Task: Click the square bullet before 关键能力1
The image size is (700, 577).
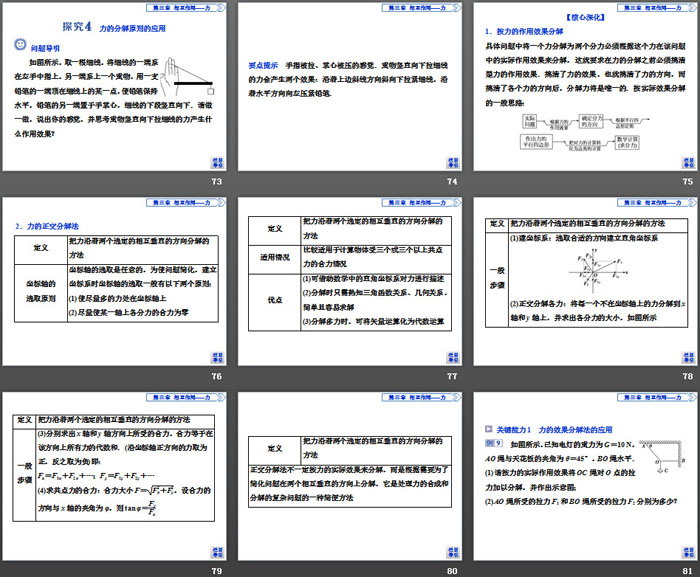Action: [x=488, y=429]
